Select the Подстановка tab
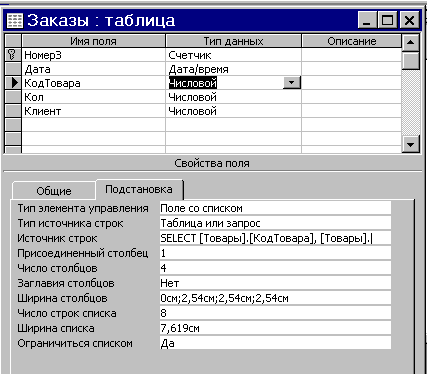 (139, 189)
